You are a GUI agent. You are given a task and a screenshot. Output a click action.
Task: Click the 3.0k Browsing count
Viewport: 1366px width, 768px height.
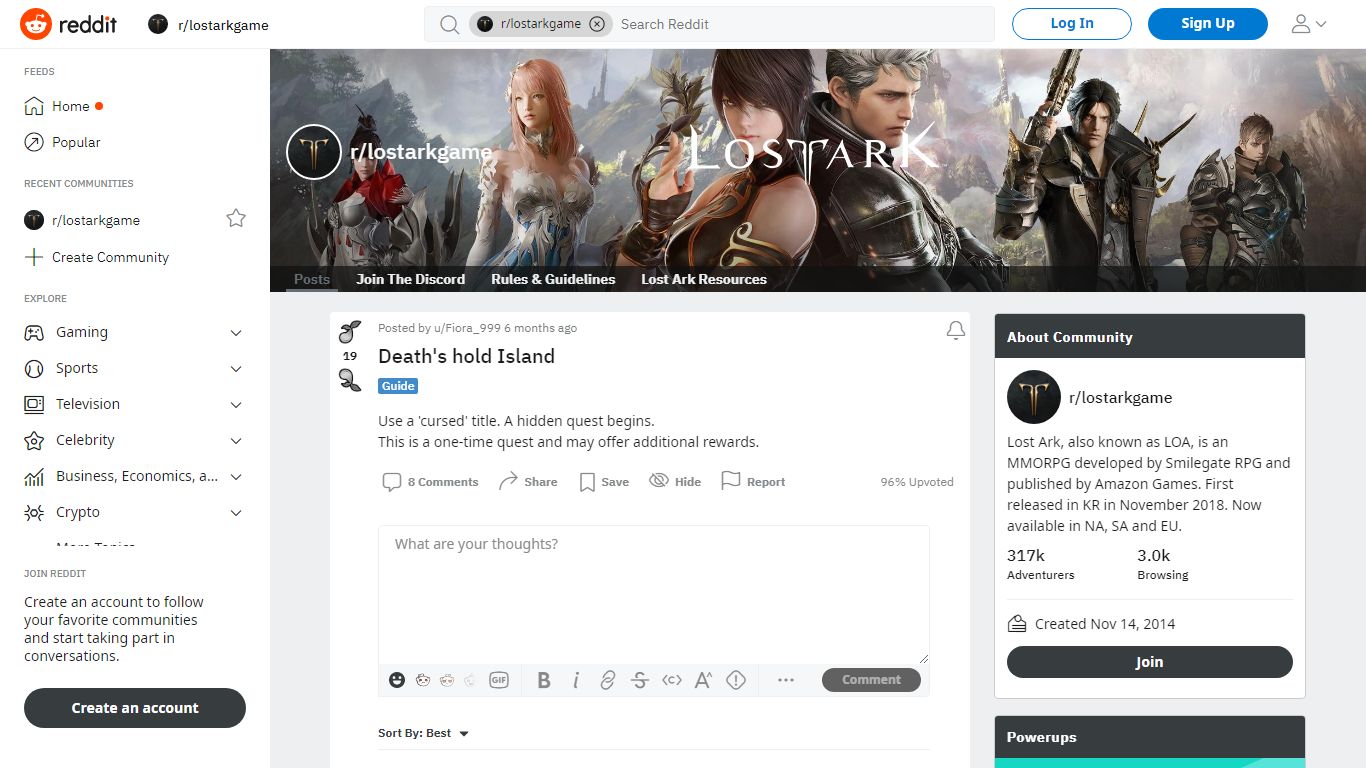click(x=1163, y=564)
